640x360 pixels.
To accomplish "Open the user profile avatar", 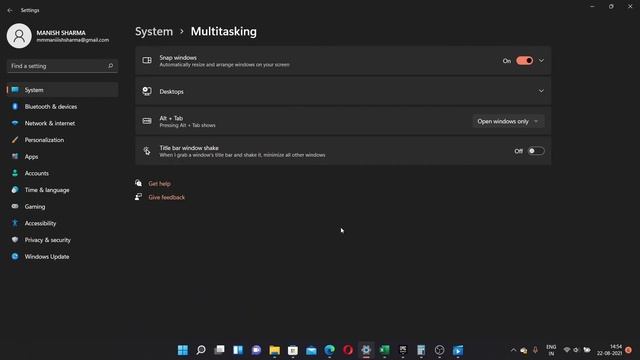I will [19, 36].
